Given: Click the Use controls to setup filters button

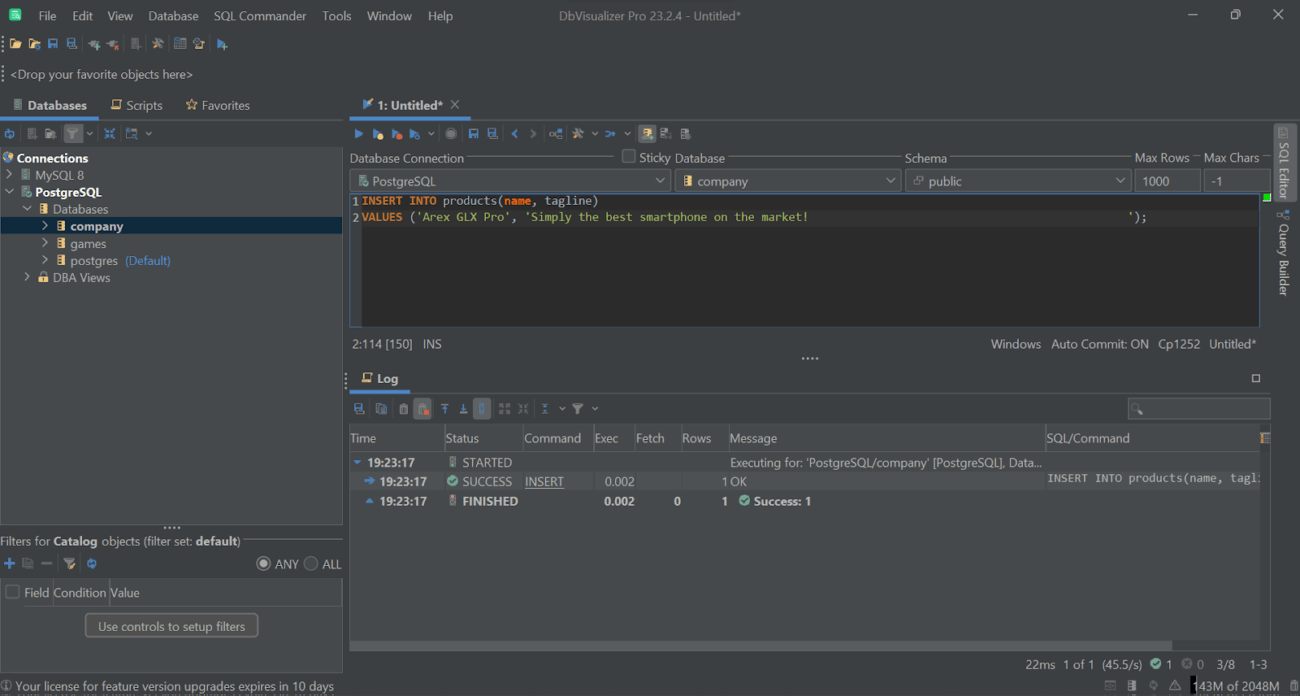Looking at the screenshot, I should 171,625.
